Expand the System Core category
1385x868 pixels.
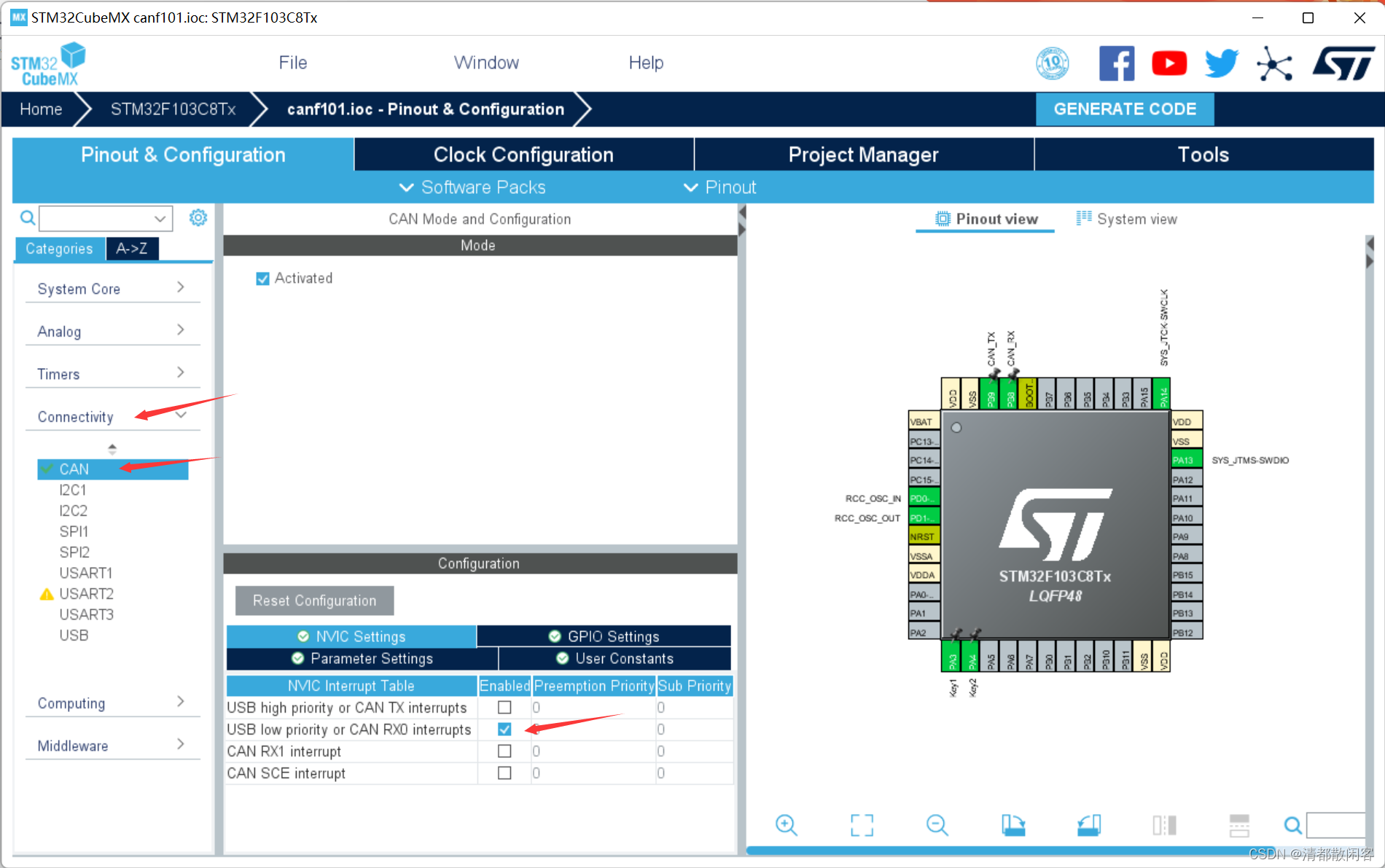112,289
